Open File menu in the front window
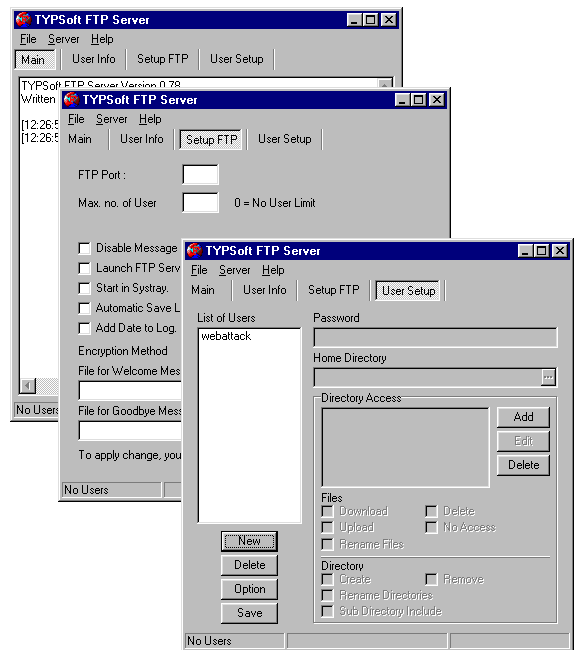This screenshot has height=650, width=580. (199, 270)
